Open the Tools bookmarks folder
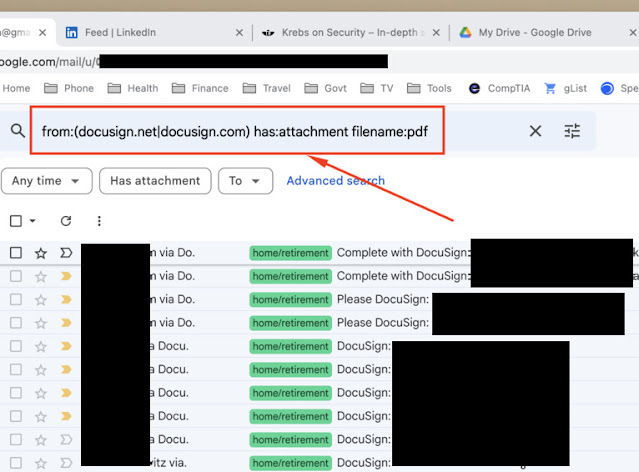The height and width of the screenshot is (472, 639). point(429,88)
